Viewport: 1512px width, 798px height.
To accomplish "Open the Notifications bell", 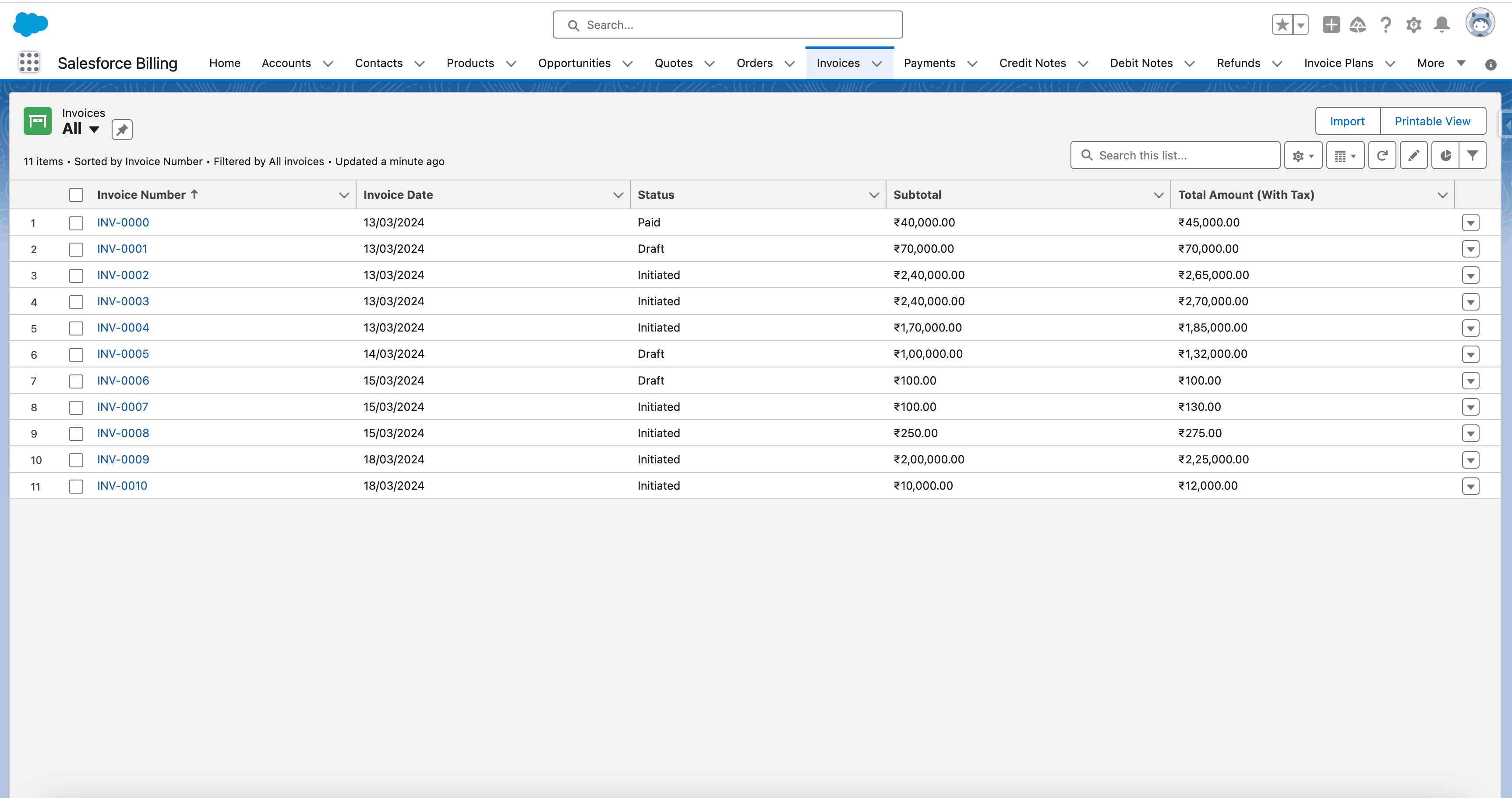I will coord(1441,25).
